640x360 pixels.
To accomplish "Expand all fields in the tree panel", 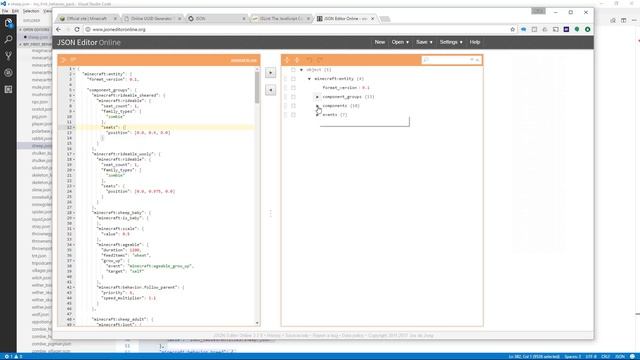I will coord(287,60).
